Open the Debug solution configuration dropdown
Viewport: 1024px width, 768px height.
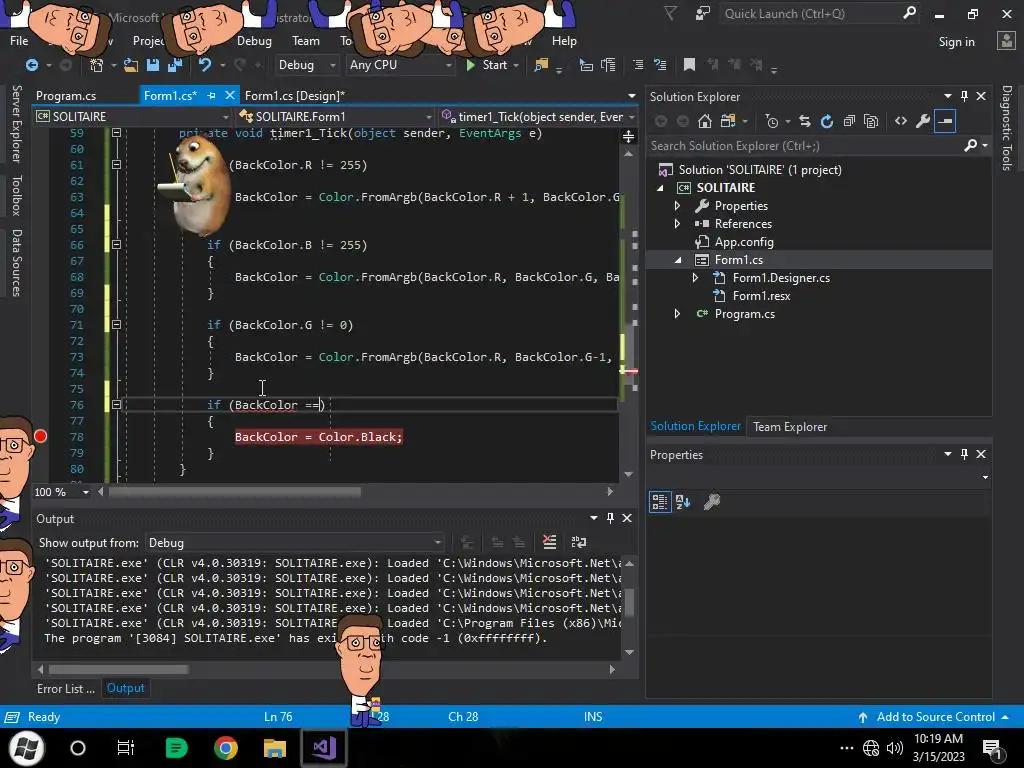[x=306, y=65]
